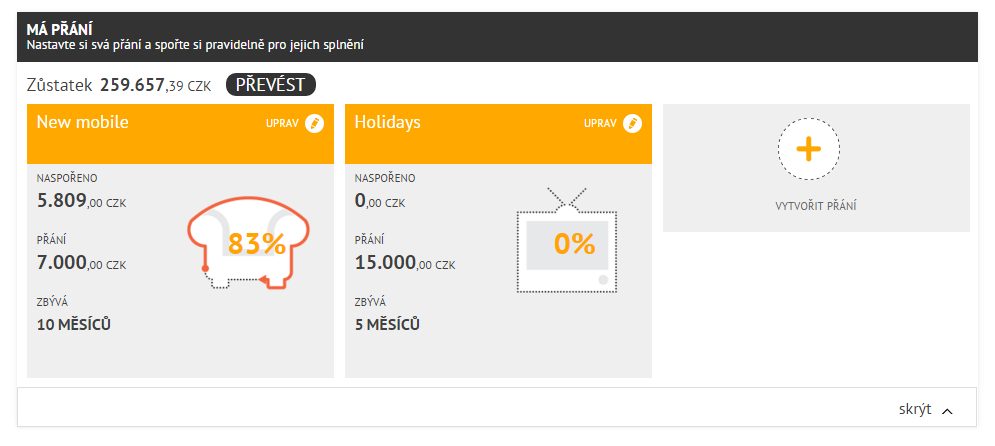Click the 0% progress percentage
The height and width of the screenshot is (446, 995).
coord(574,244)
